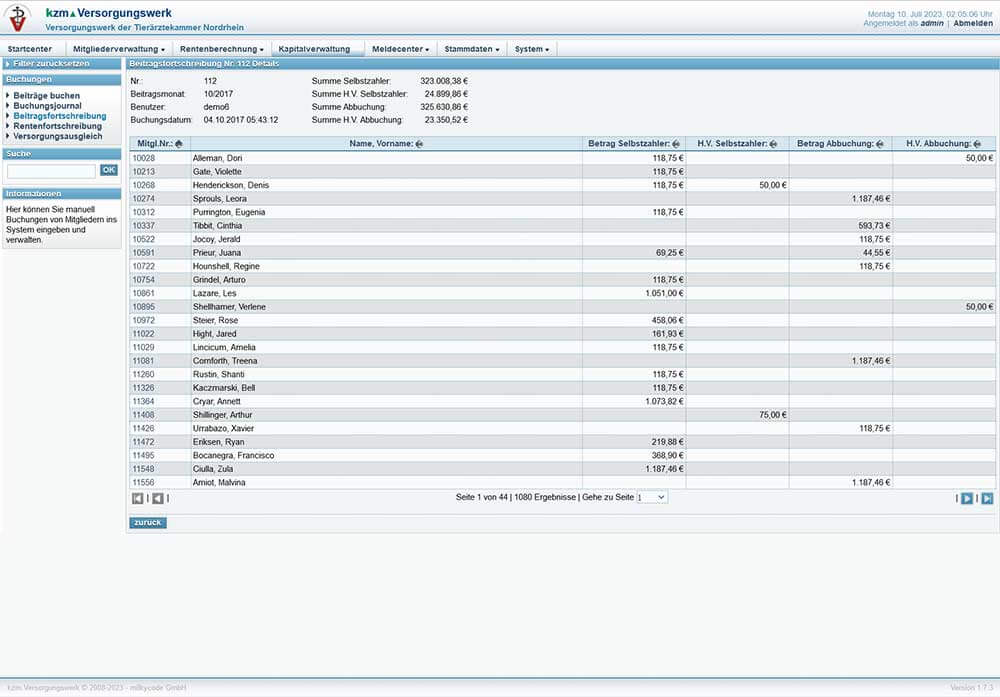Sort by Betrag Selbstzahler column icon

[x=676, y=144]
